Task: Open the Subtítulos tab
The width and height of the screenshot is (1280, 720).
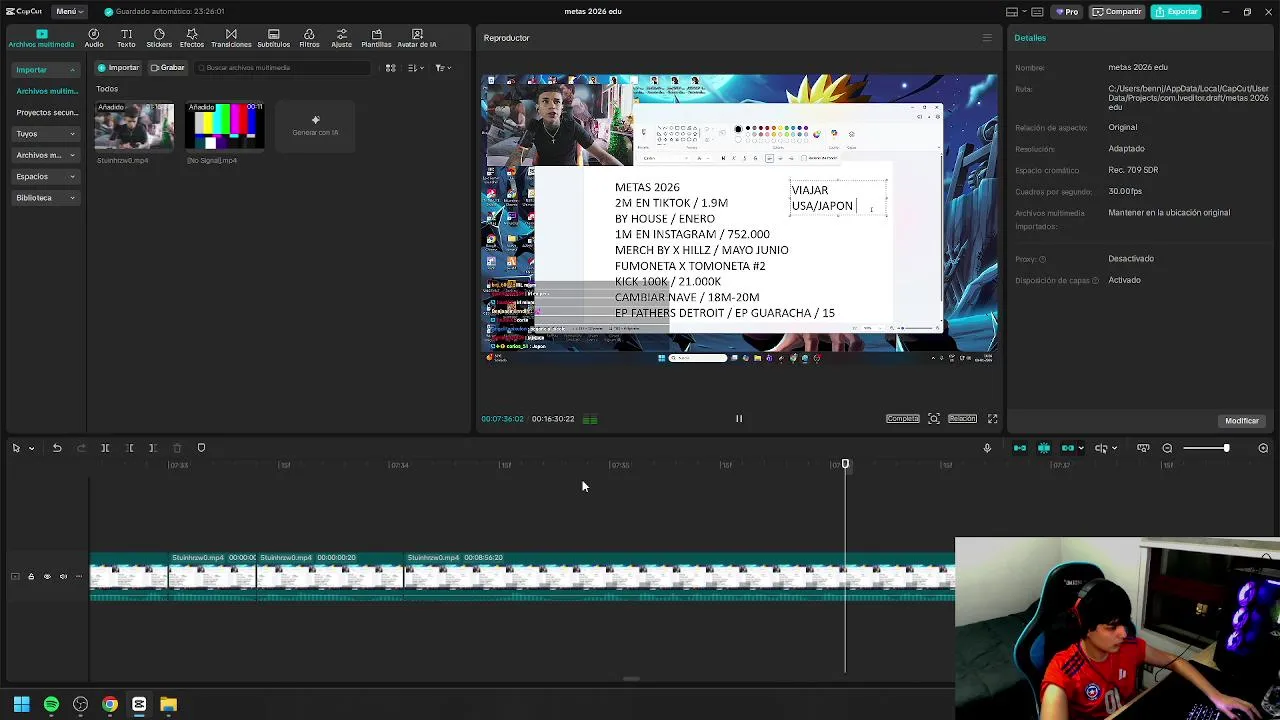Action: 274,38
